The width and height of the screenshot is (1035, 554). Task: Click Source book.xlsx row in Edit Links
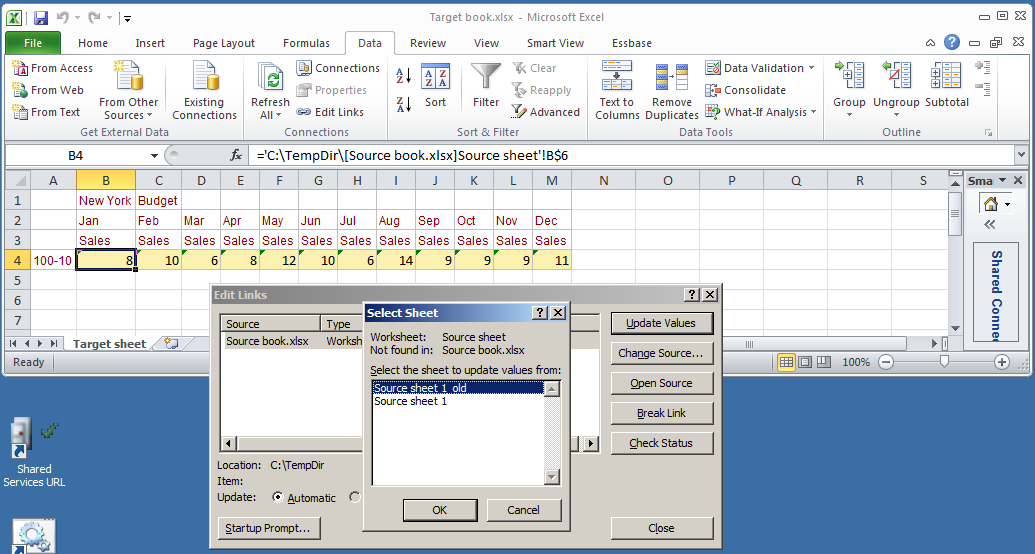point(294,341)
